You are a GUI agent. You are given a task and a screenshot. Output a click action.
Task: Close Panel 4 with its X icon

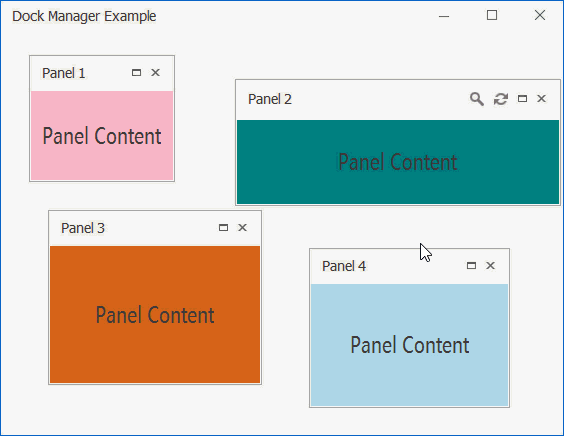click(490, 266)
